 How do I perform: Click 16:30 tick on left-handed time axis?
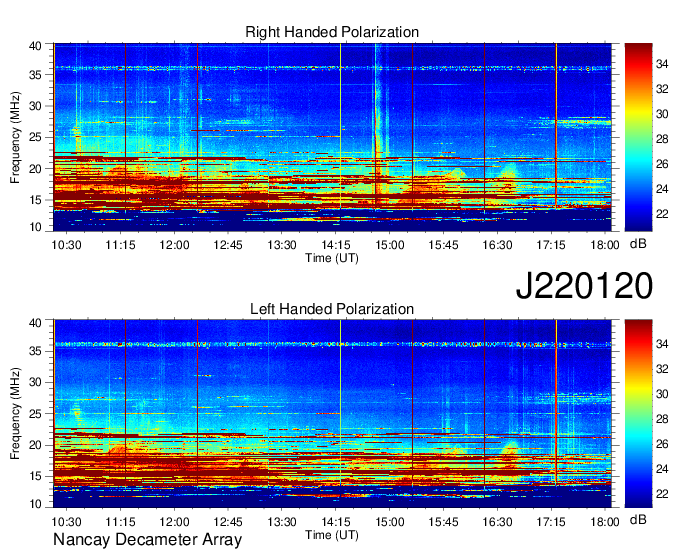tap(497, 522)
